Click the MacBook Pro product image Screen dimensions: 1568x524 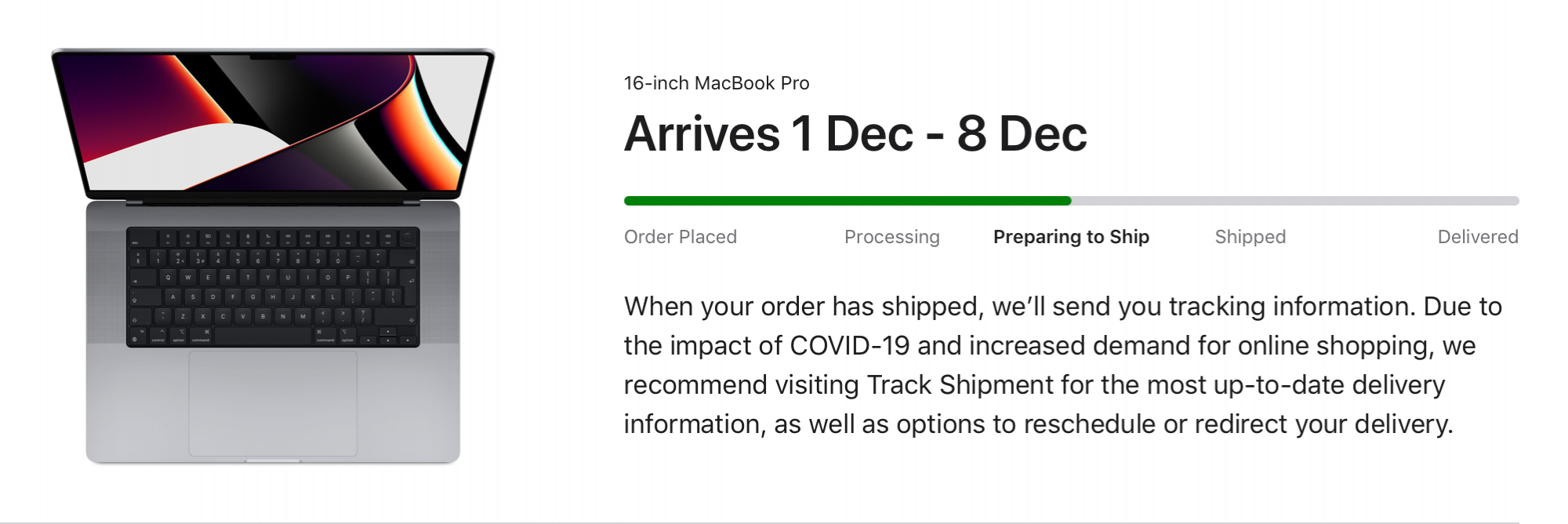click(273, 256)
